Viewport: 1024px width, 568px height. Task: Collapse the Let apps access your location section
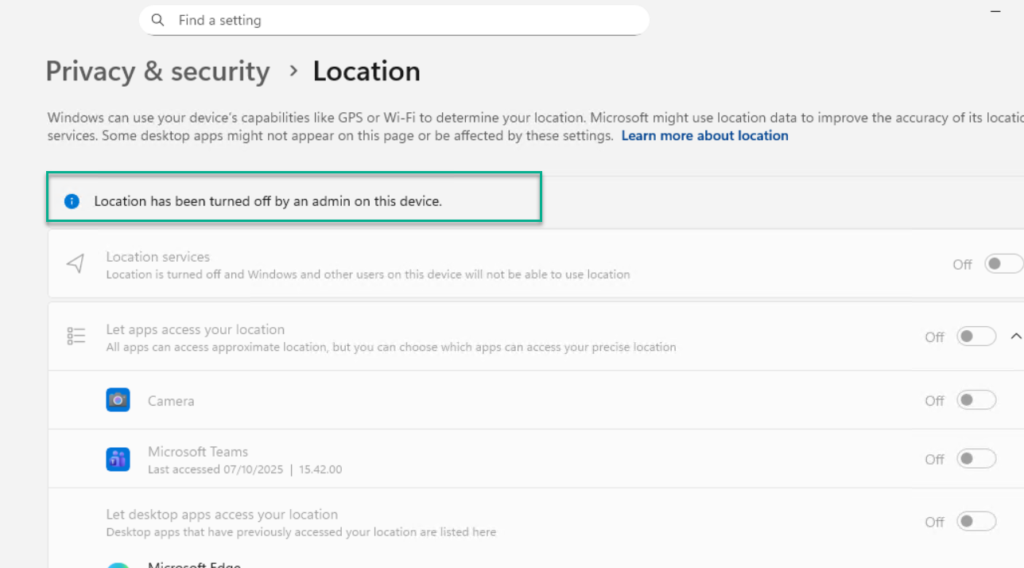coord(1016,337)
